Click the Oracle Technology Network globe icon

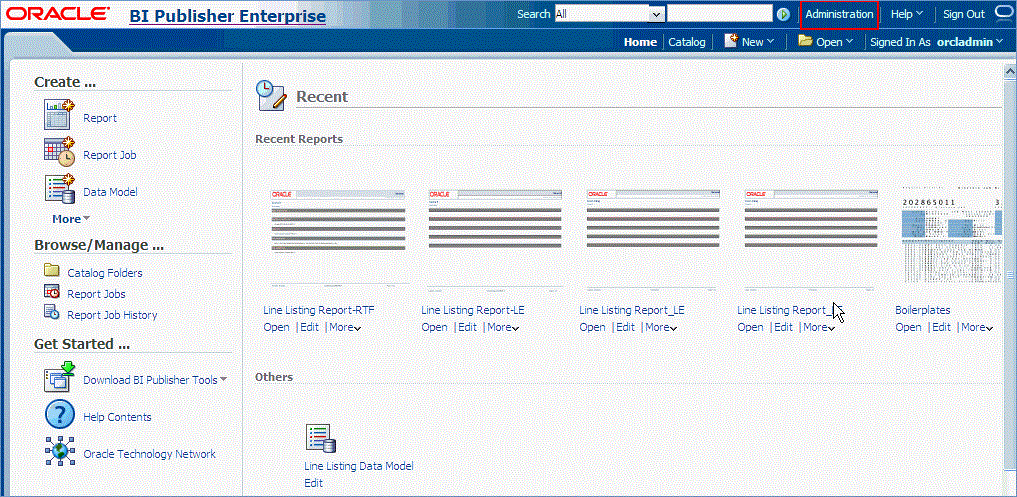pos(60,452)
